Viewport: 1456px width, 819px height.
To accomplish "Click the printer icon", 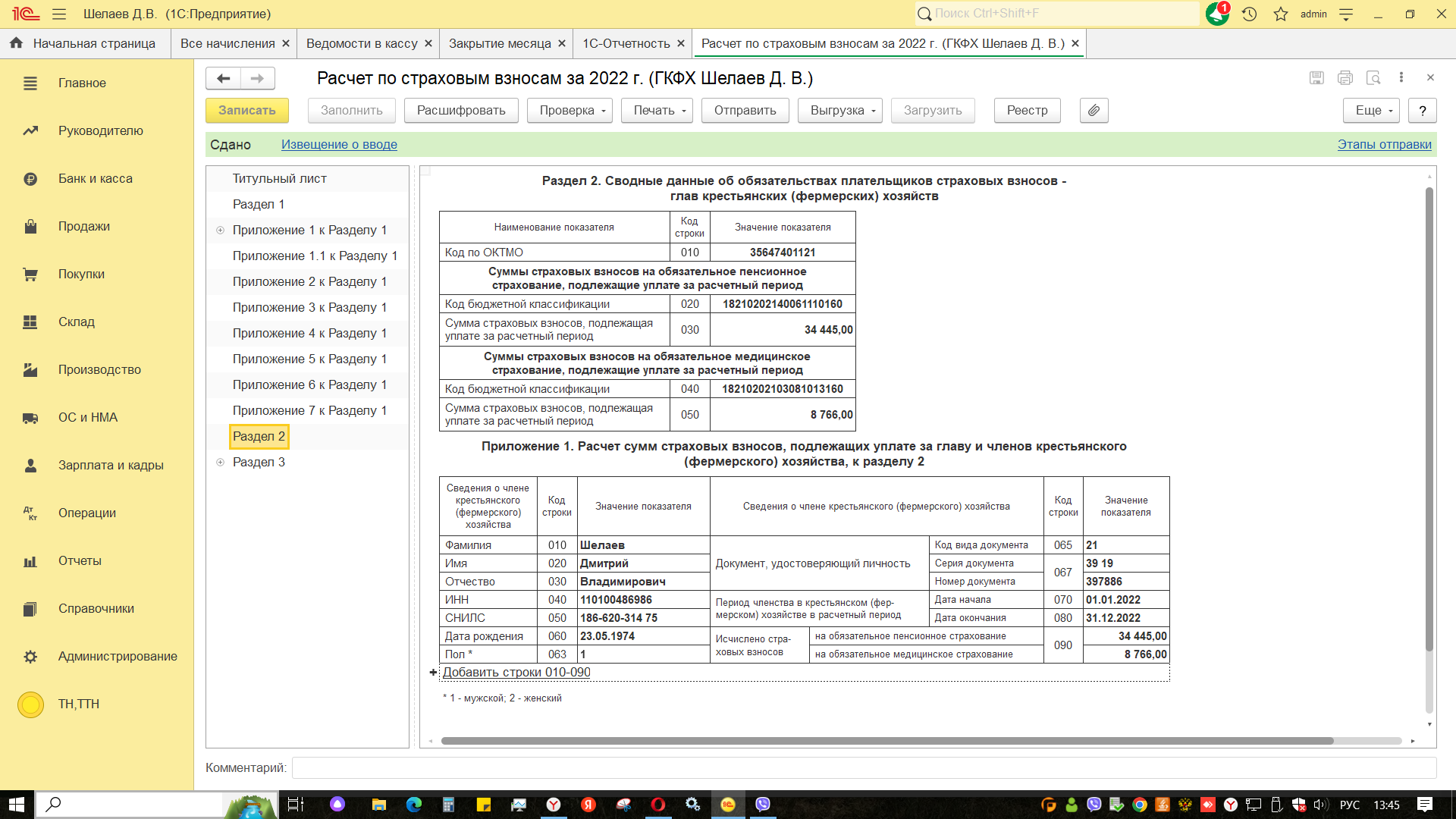I will (1345, 77).
